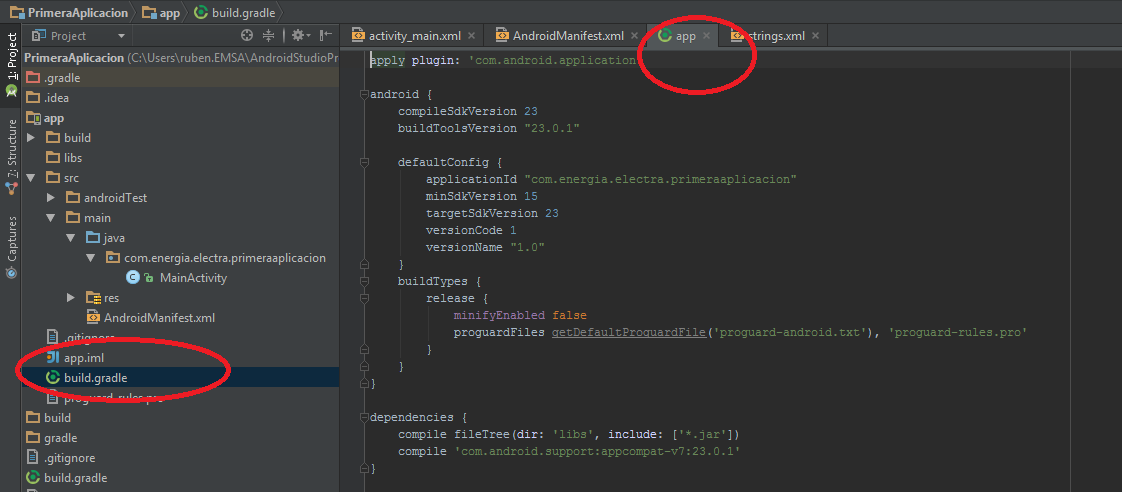Select the root-level build.gradle file in the tree
Screen dimensions: 1122x492
click(x=180, y=478)
